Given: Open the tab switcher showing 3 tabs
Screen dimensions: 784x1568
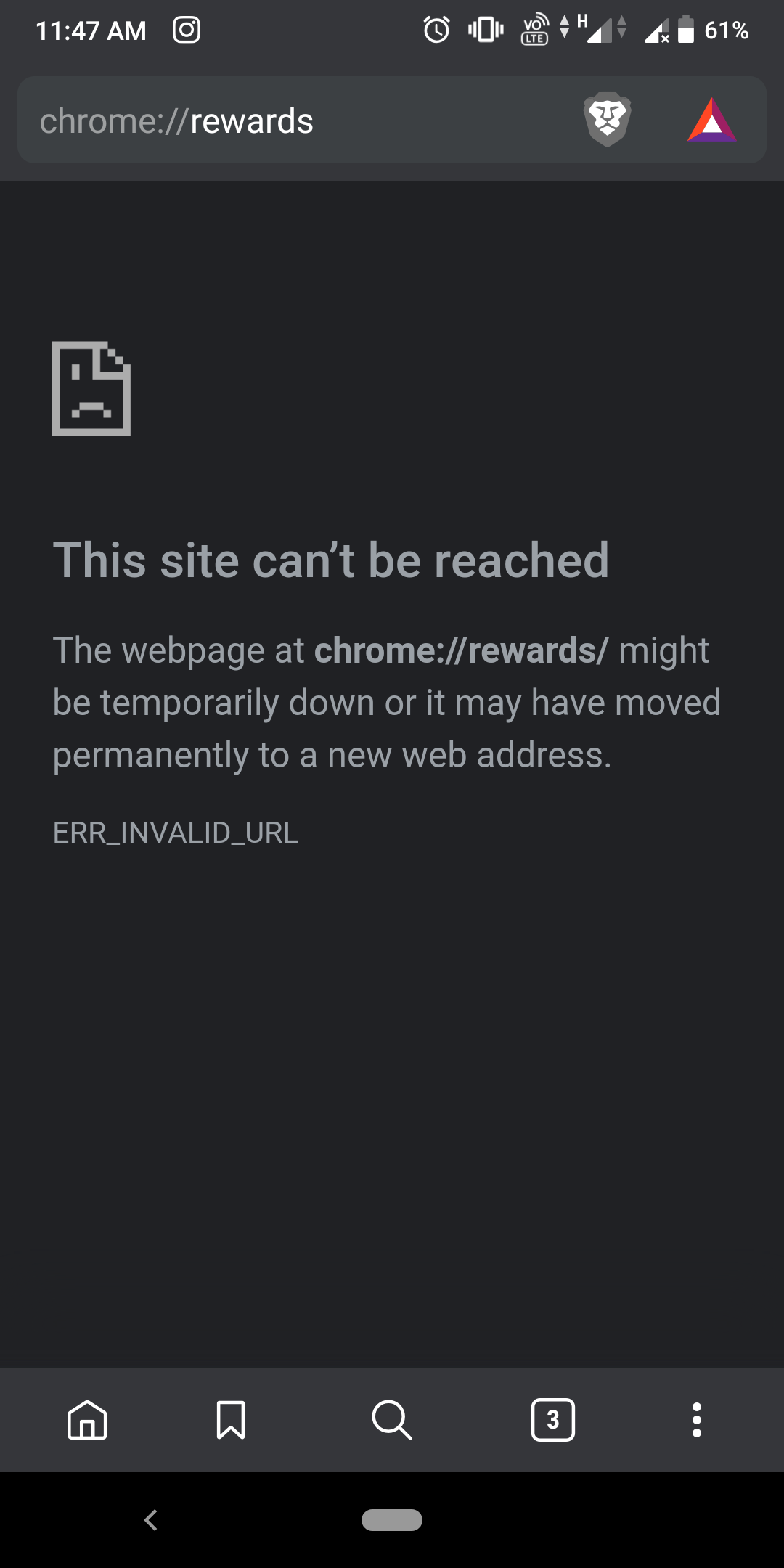Looking at the screenshot, I should 553,1420.
